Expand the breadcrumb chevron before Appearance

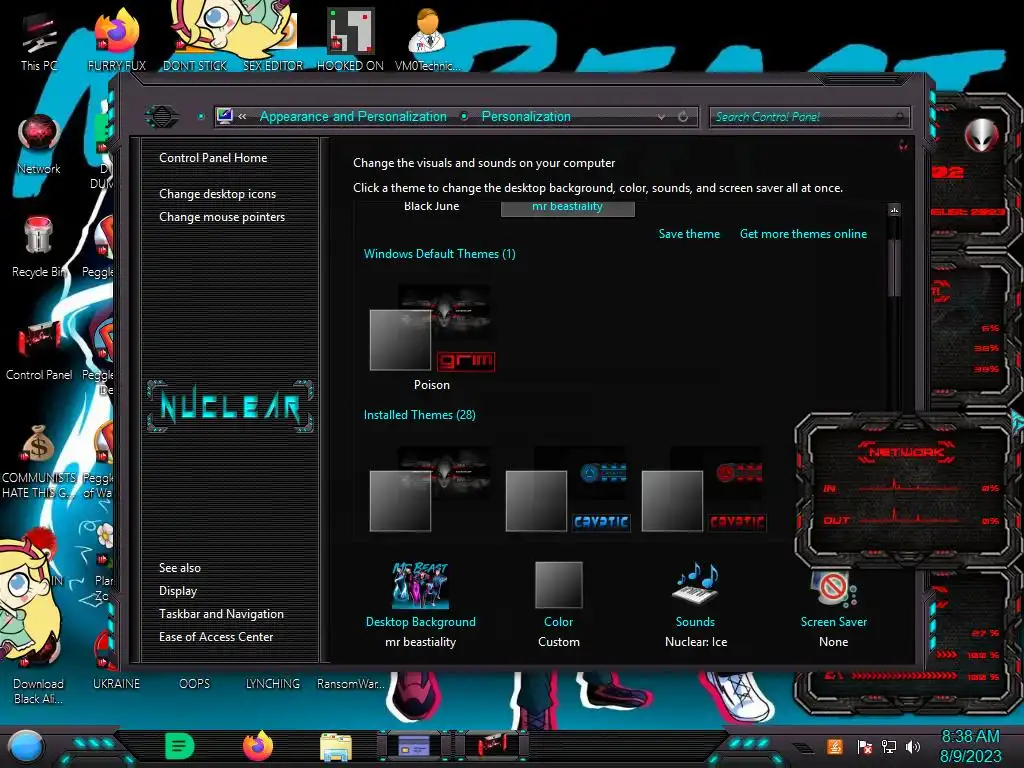click(242, 116)
